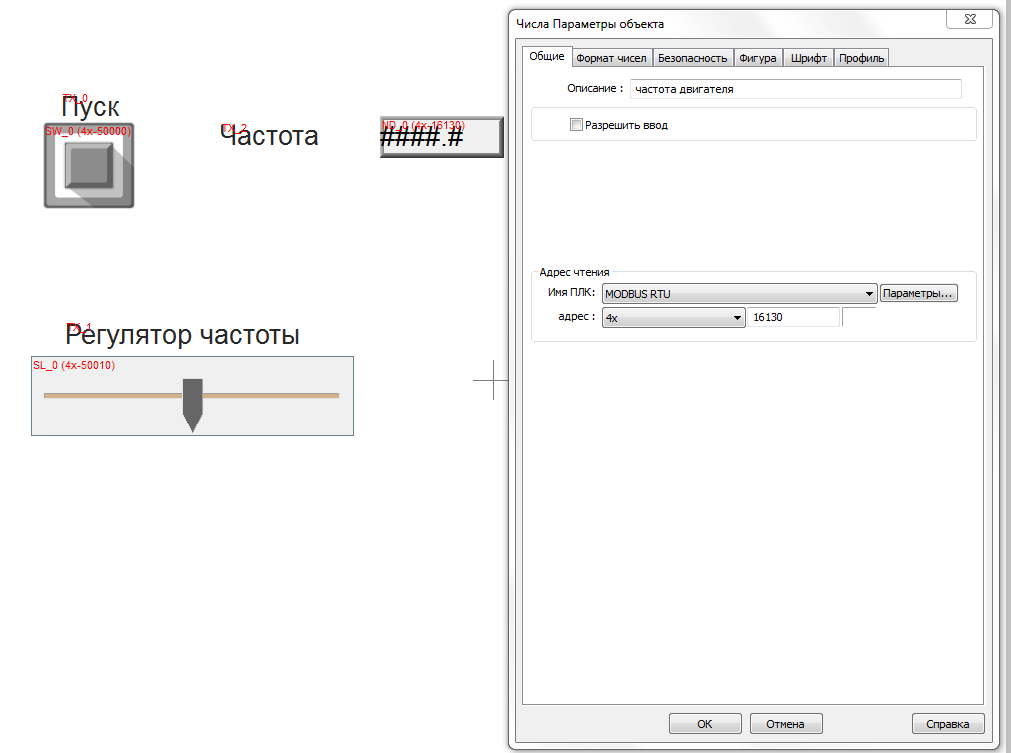This screenshot has height=753, width=1011.
Task: Select the Регулятор частоты text label
Action: 183,334
